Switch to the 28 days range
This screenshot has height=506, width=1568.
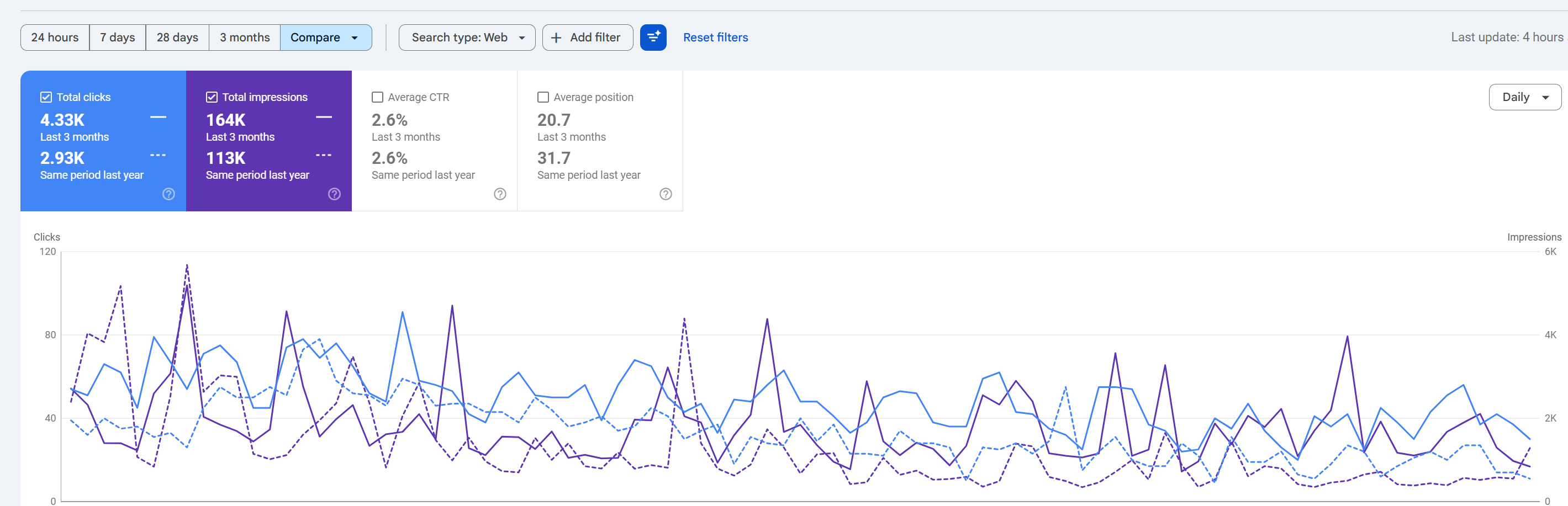coord(177,38)
